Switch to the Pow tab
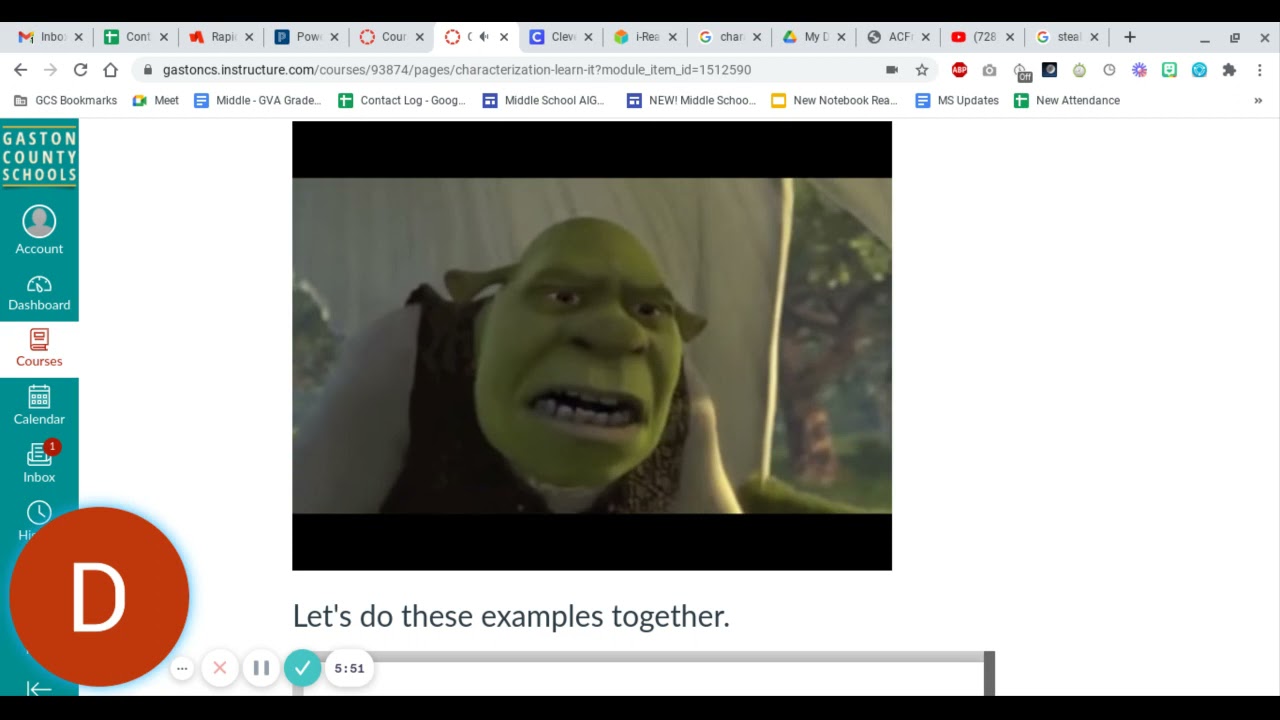Viewport: 1280px width, 720px height. pos(305,37)
